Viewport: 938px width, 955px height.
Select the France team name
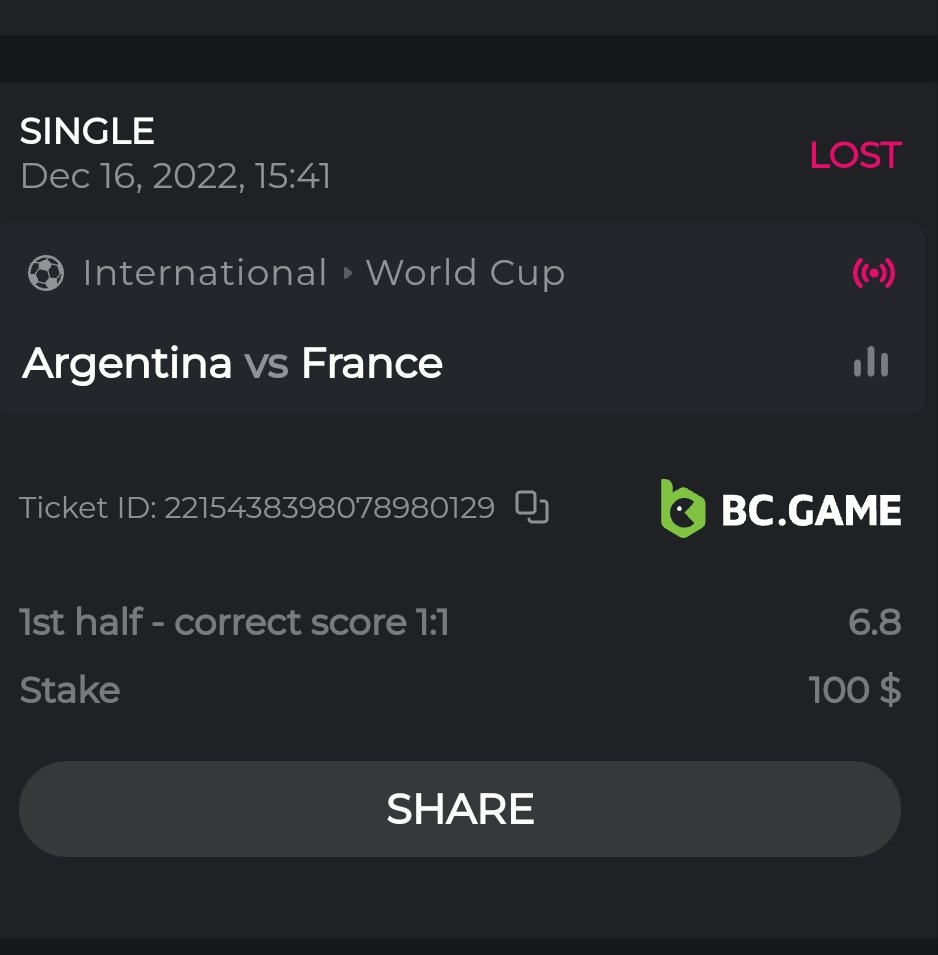pos(372,363)
